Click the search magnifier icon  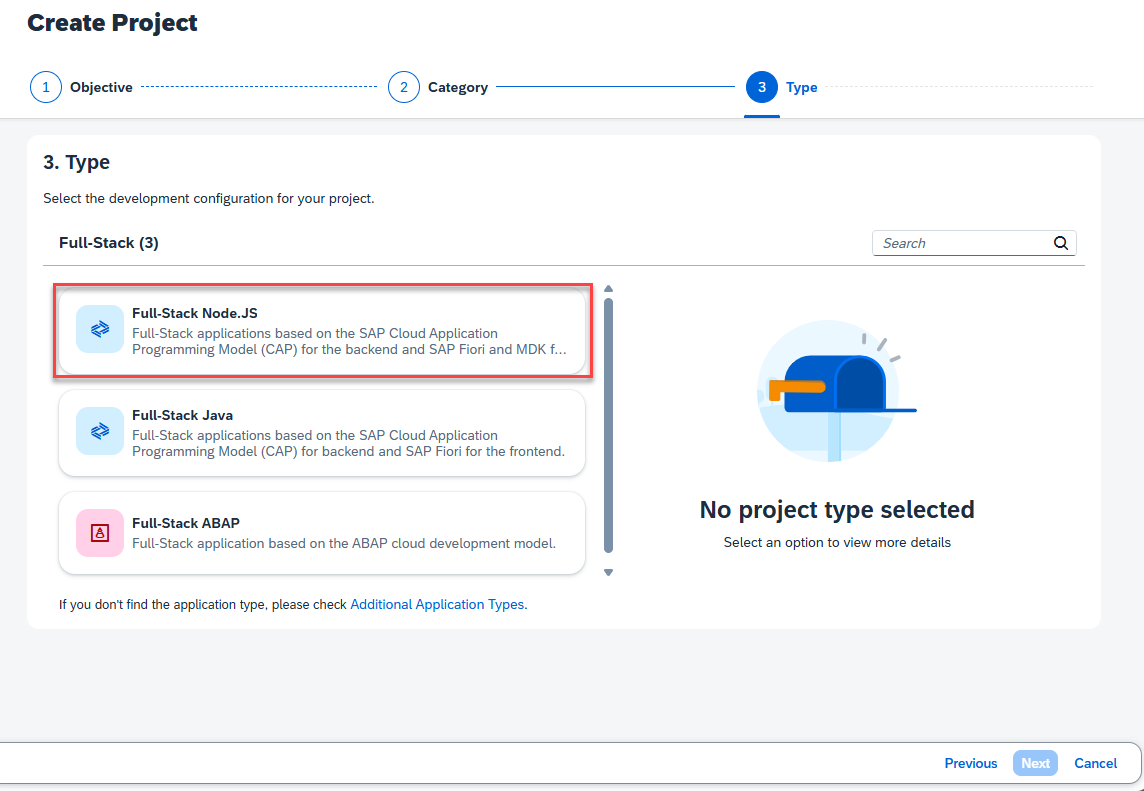coord(1061,243)
